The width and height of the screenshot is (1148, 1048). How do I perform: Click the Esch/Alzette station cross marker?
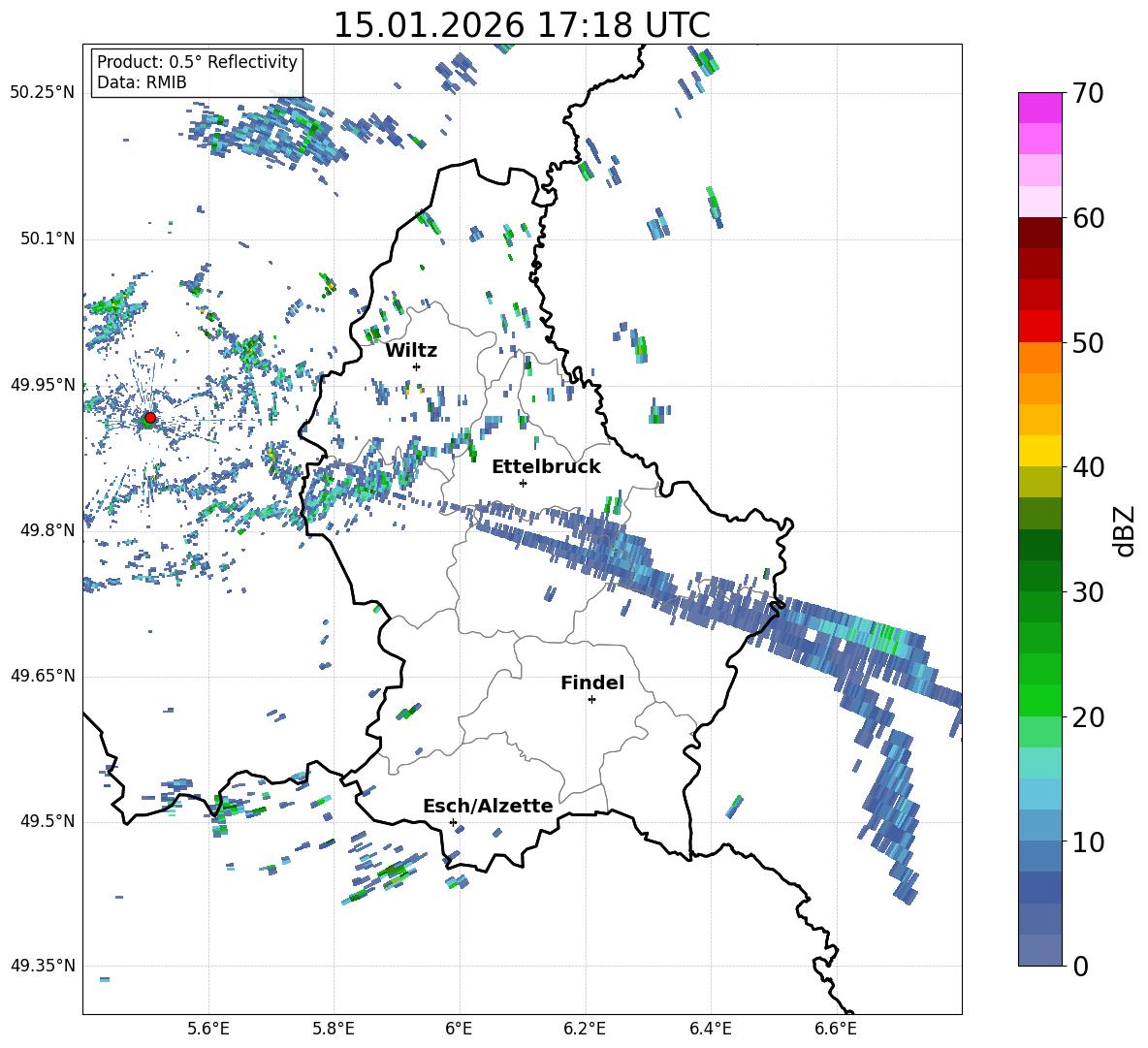(453, 822)
